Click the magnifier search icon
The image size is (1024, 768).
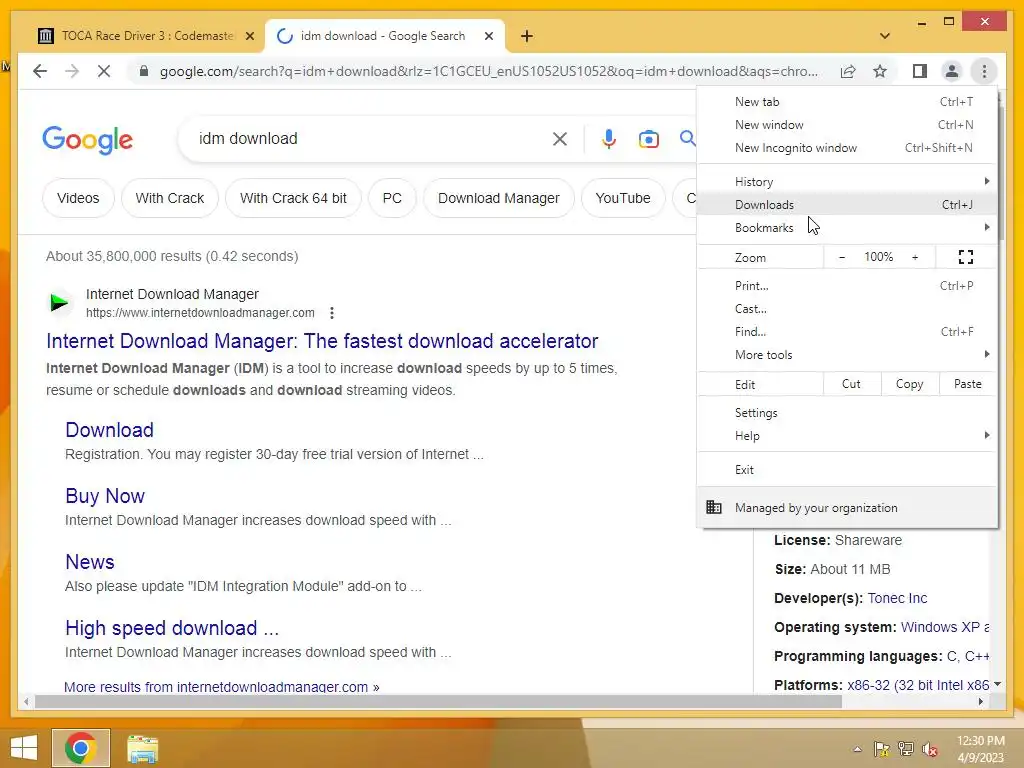[x=687, y=138]
